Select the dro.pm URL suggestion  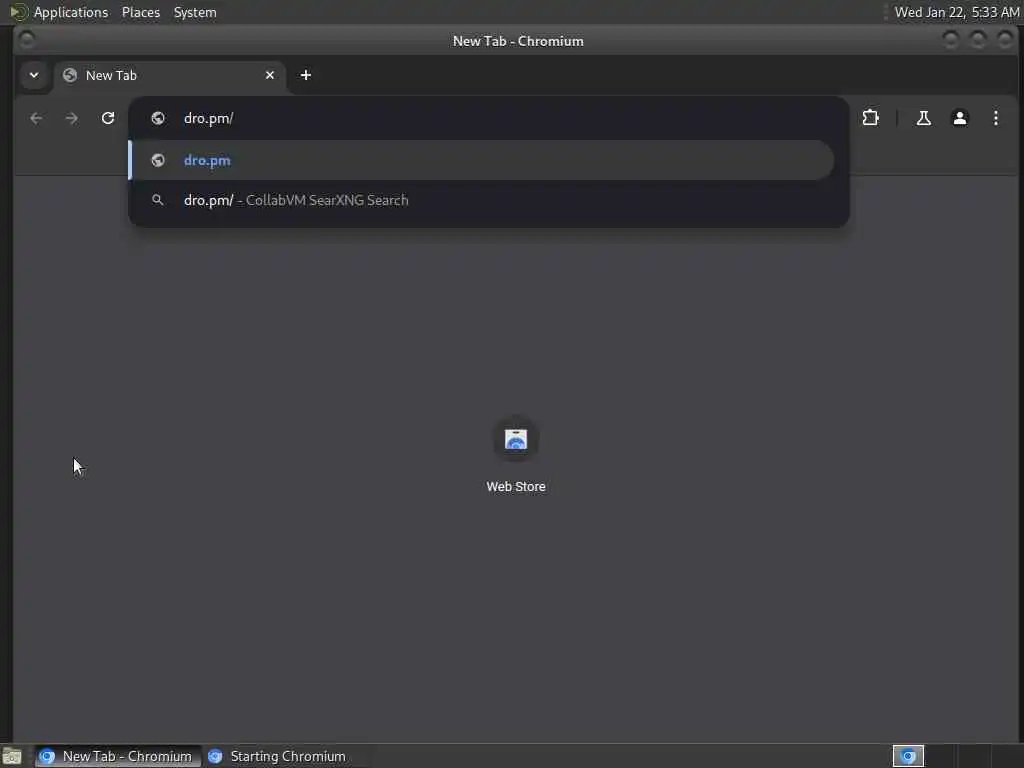click(481, 160)
